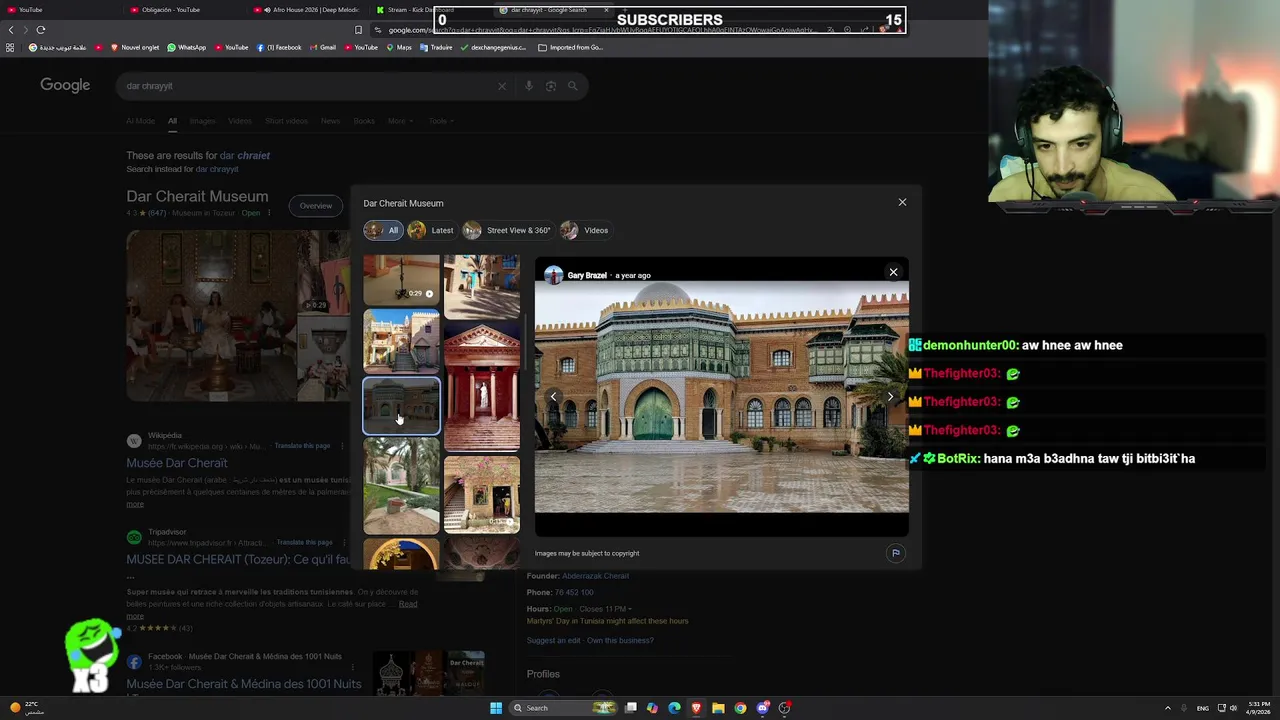Open Discord from the taskbar
The width and height of the screenshot is (1280, 720).
(763, 708)
